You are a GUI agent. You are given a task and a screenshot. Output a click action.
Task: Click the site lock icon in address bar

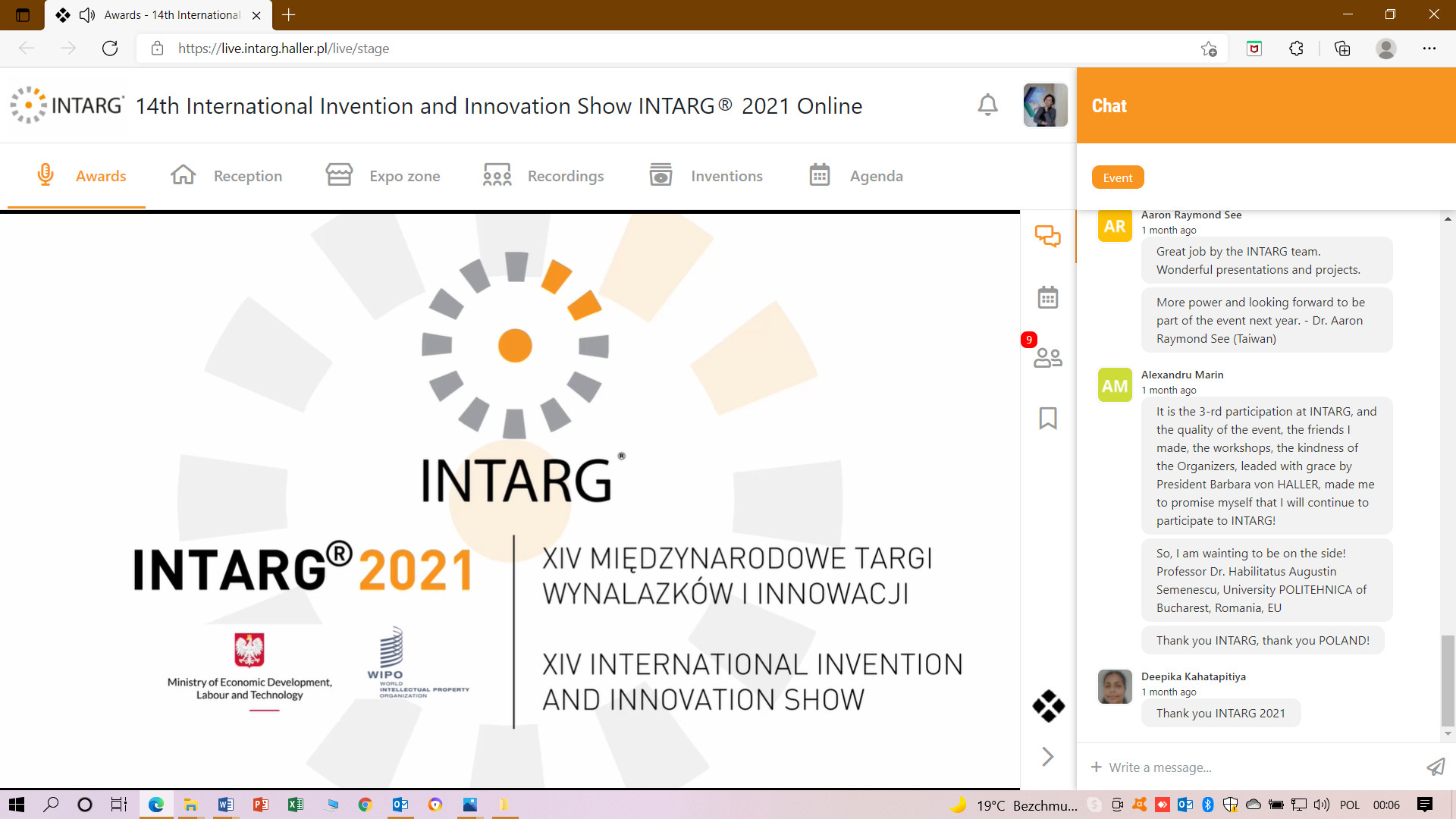157,49
